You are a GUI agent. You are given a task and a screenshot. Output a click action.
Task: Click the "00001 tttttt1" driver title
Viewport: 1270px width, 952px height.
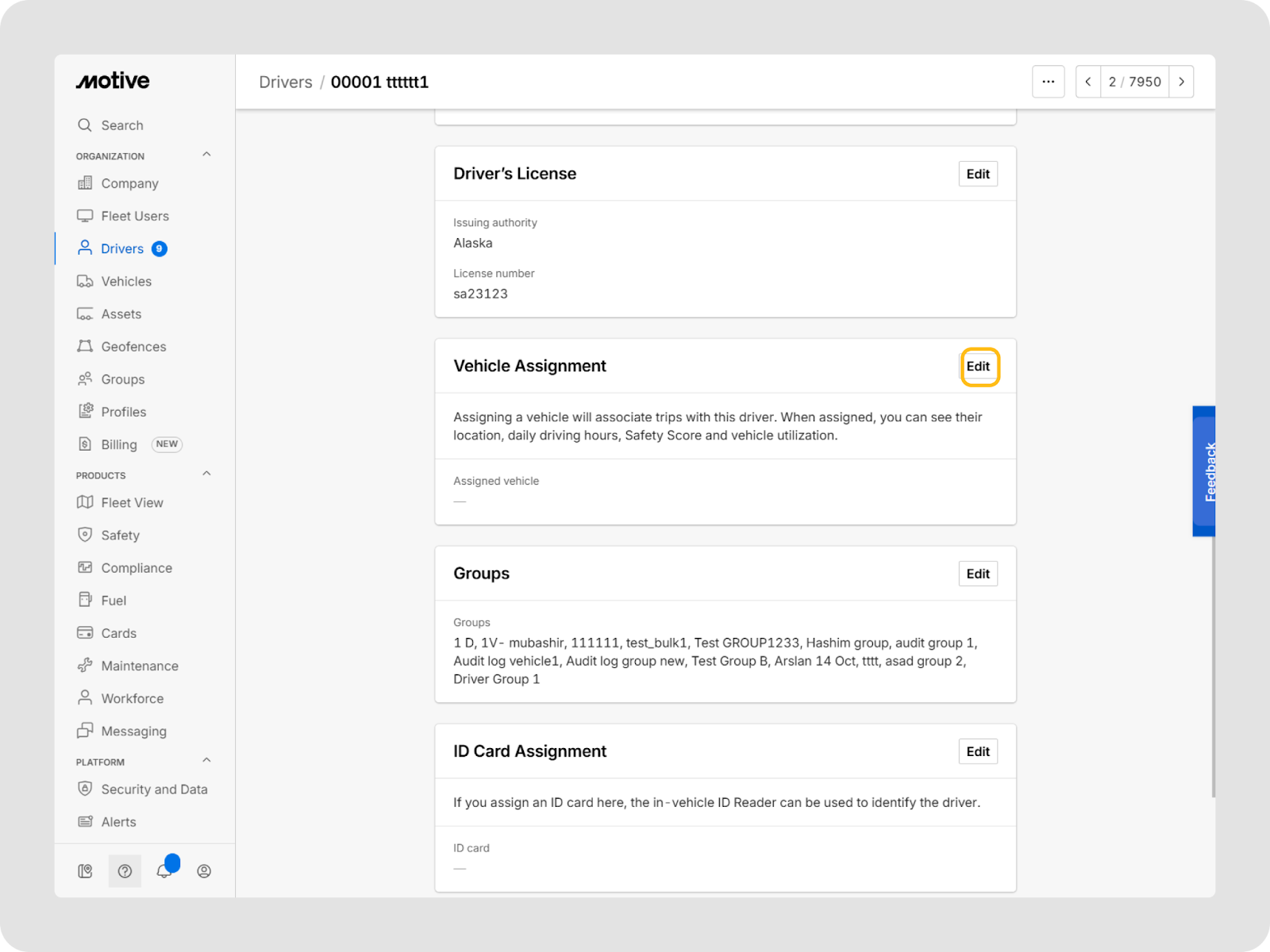(x=379, y=83)
